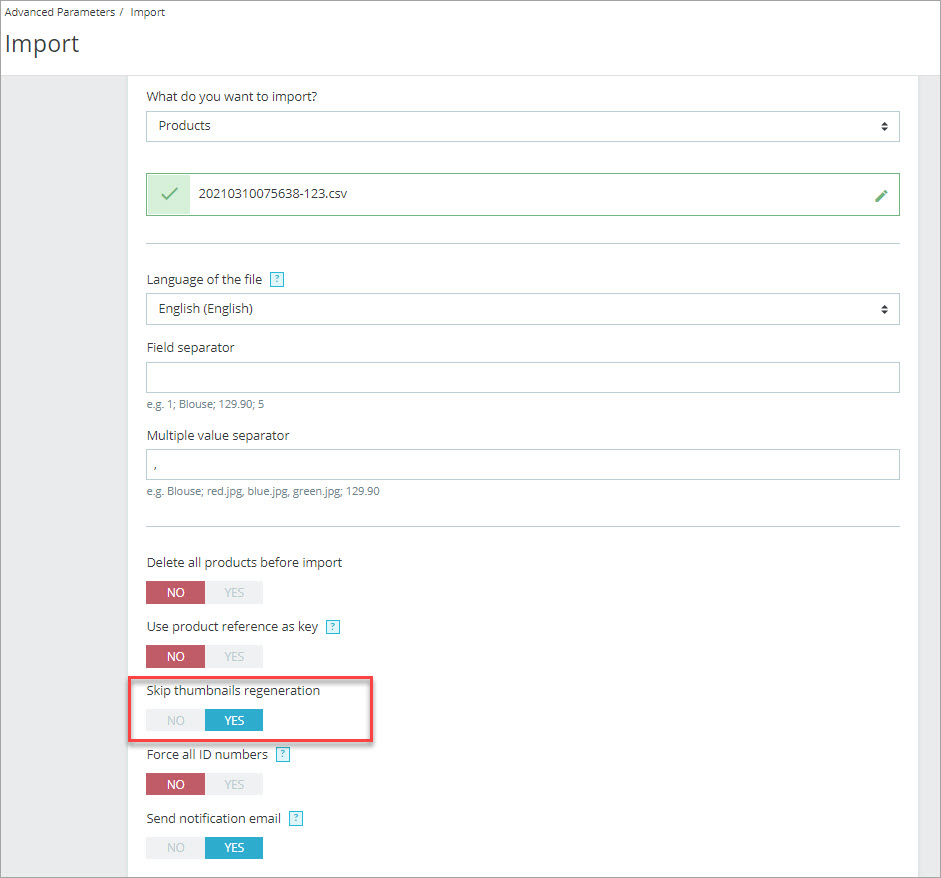Expand the Language of the file dropdown

(522, 309)
